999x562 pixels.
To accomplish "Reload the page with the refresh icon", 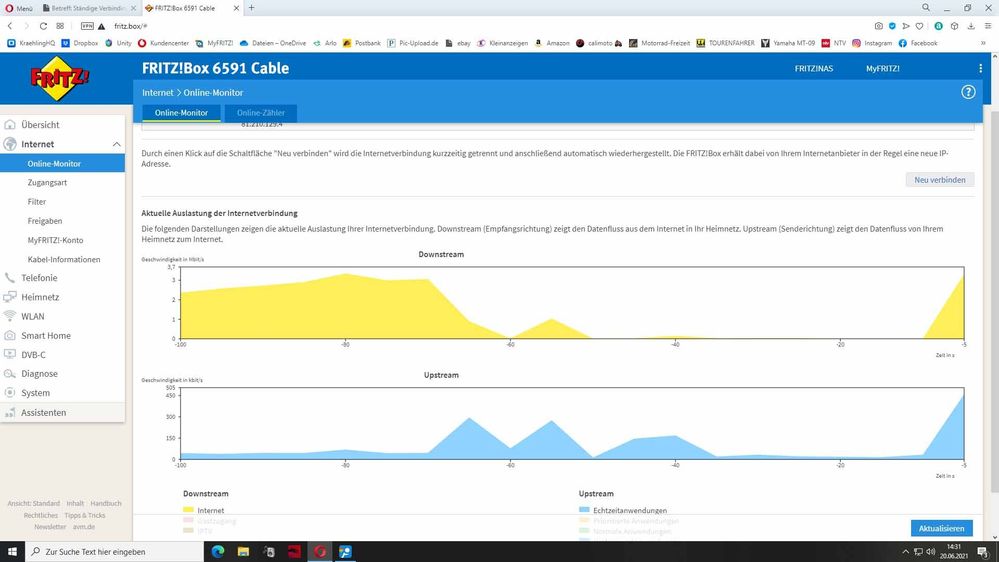I will tap(43, 26).
